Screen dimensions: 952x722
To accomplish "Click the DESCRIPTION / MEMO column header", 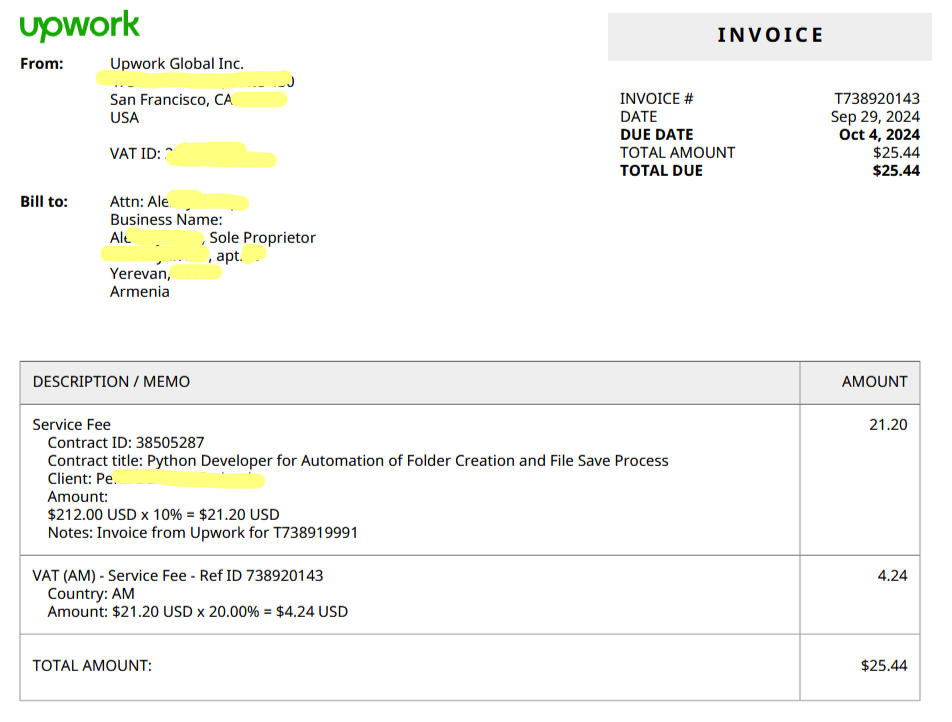I will 111,381.
